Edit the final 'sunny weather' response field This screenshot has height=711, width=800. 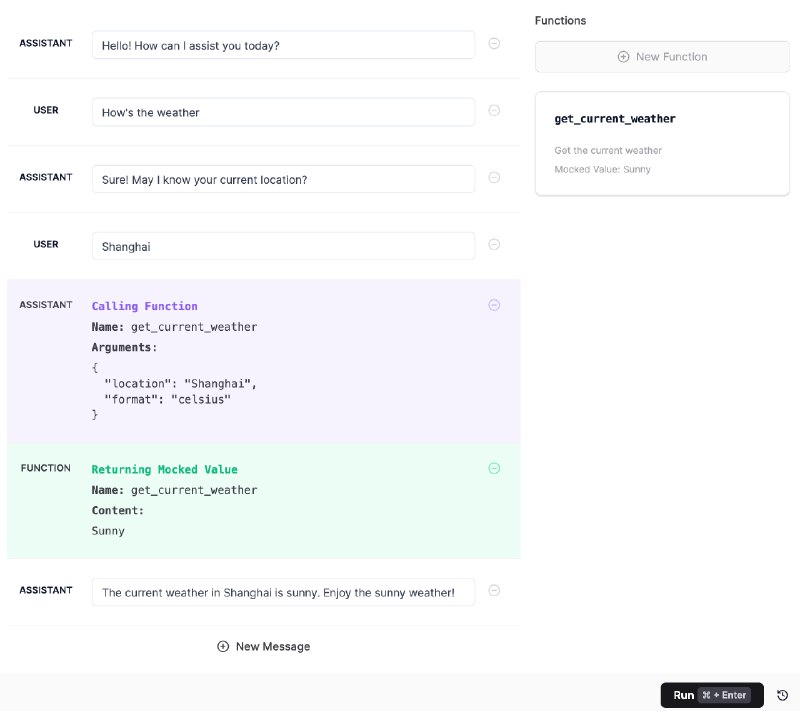click(283, 592)
